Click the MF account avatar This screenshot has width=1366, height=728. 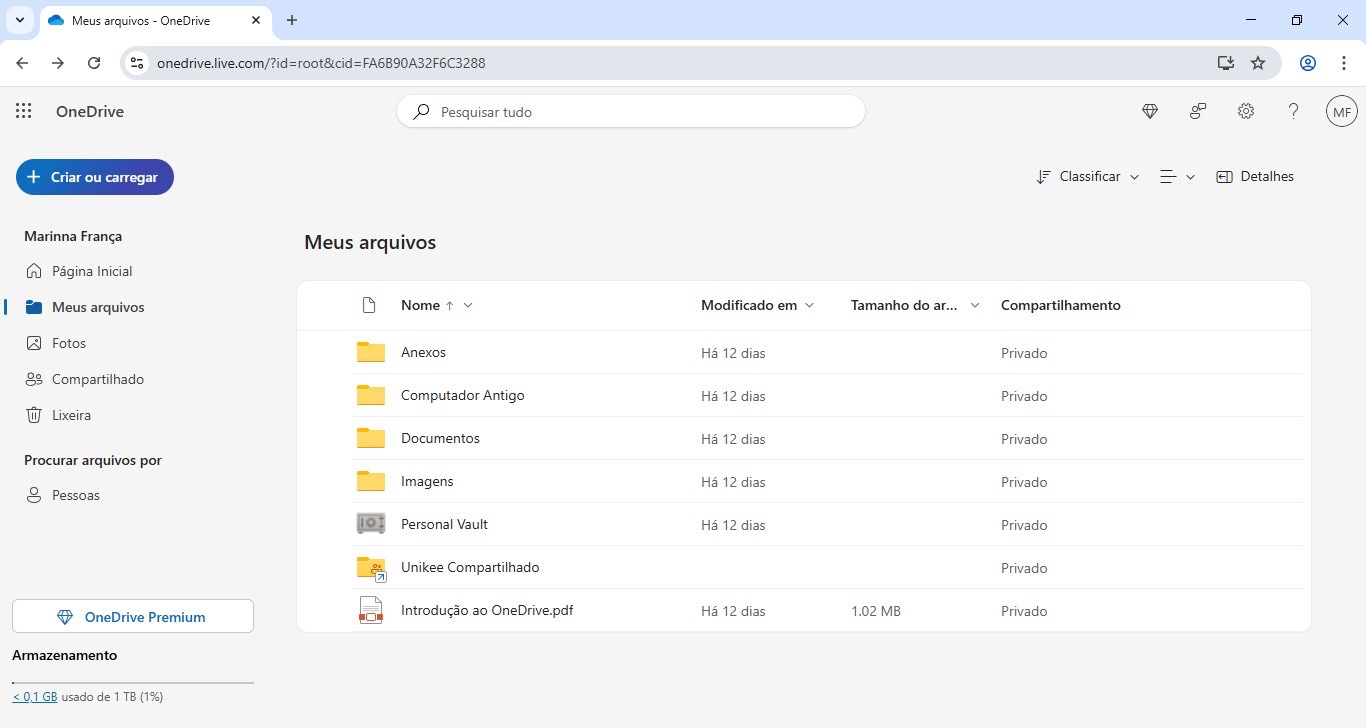pyautogui.click(x=1342, y=112)
